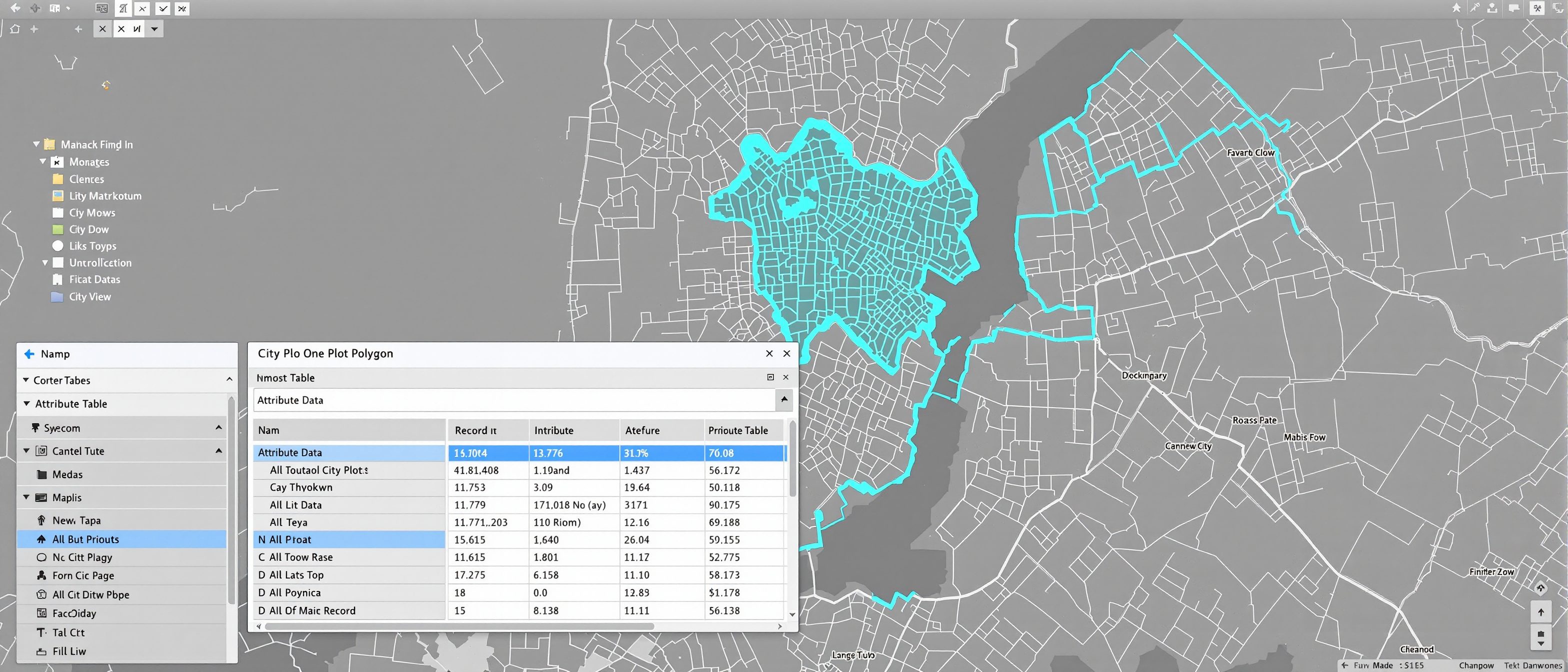
Task: Collapse Syecom using its chevron arrow
Action: click(218, 428)
